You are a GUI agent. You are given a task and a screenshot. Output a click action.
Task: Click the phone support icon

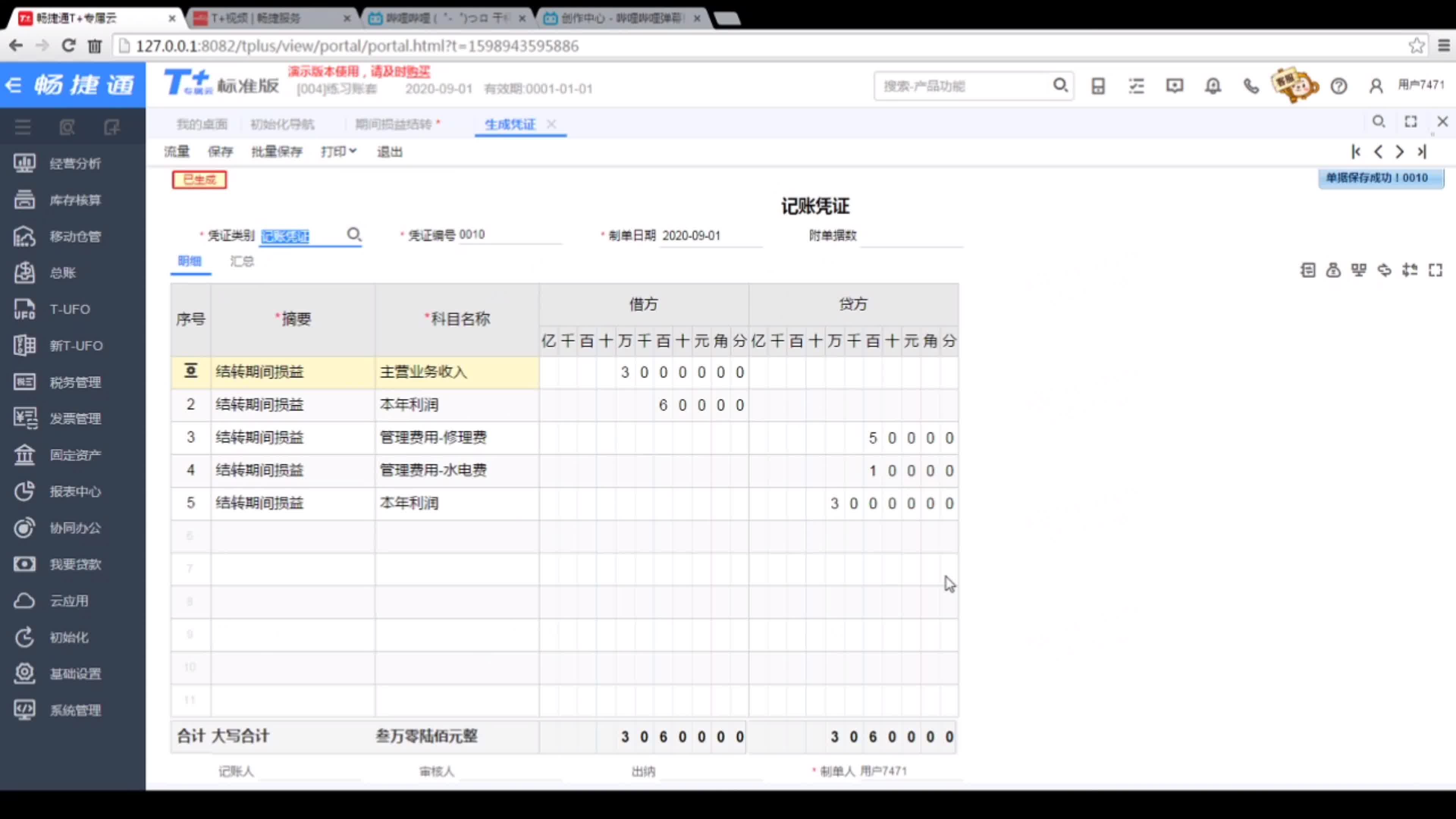pyautogui.click(x=1251, y=86)
